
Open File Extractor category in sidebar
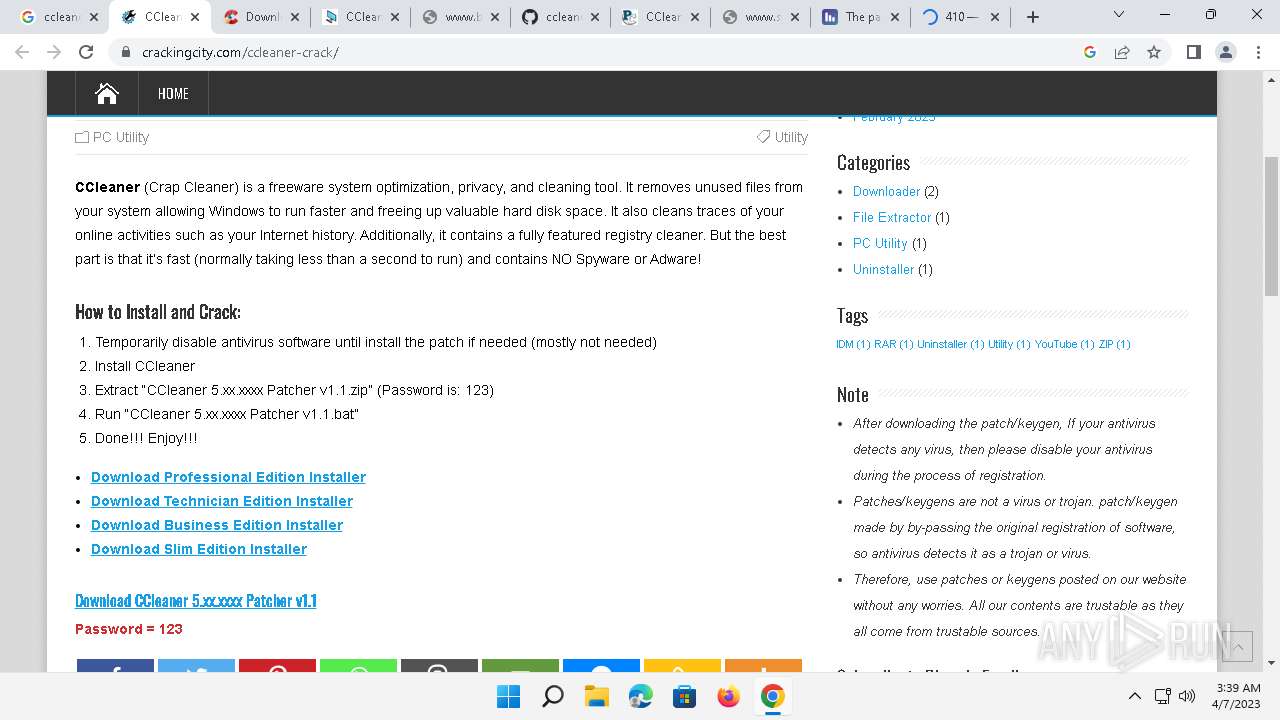[x=892, y=217]
